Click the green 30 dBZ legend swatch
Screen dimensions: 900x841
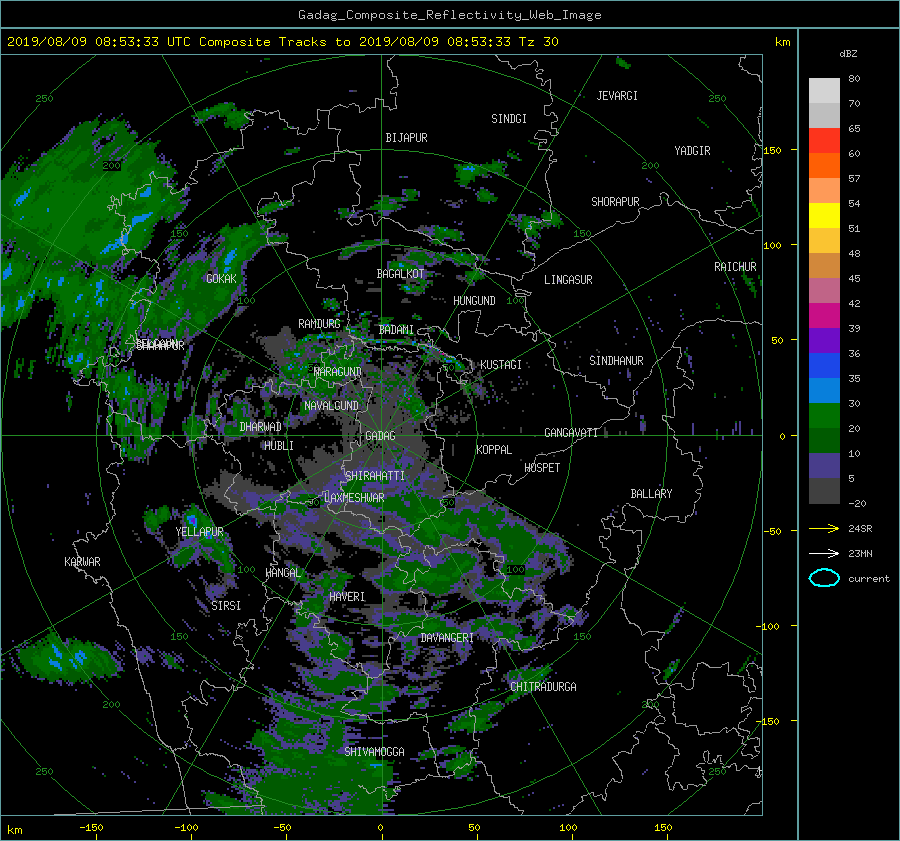click(824, 415)
